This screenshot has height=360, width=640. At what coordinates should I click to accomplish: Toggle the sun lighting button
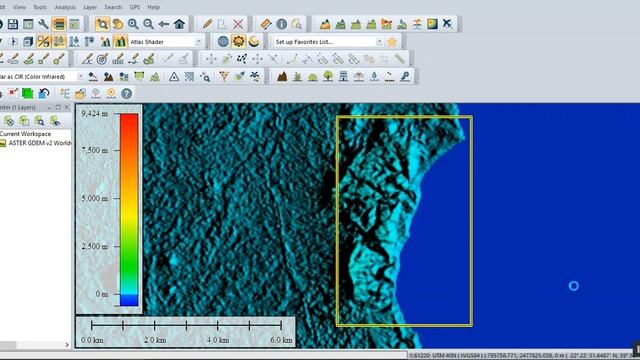(x=238, y=42)
